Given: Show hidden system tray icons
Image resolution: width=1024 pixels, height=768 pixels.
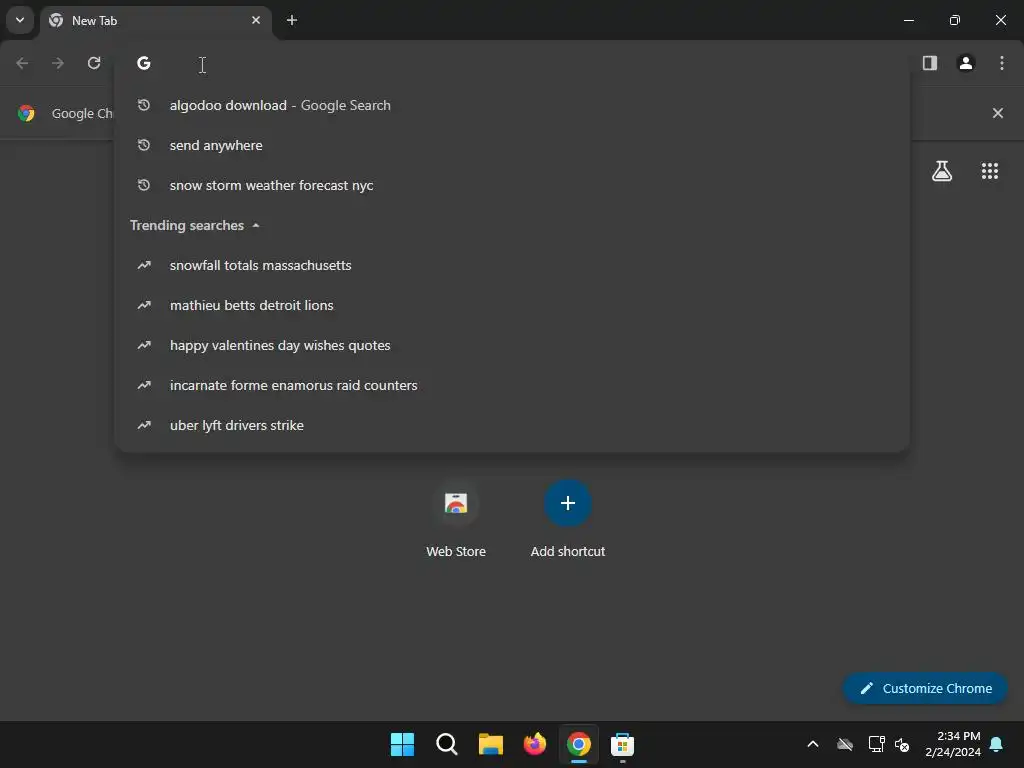Looking at the screenshot, I should pos(813,744).
